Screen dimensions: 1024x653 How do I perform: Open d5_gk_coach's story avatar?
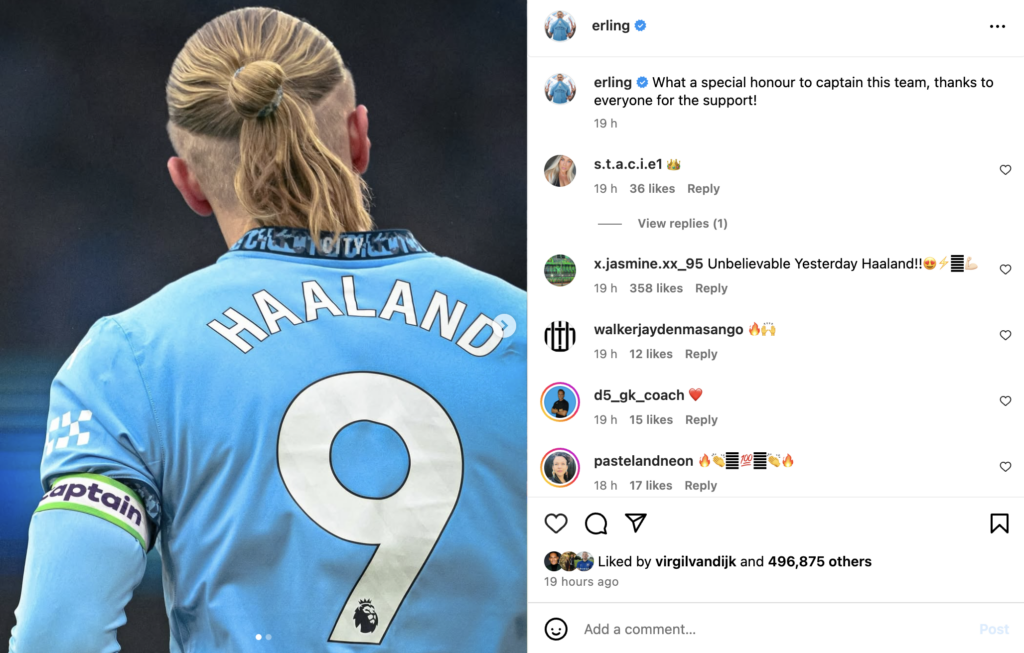tap(560, 402)
